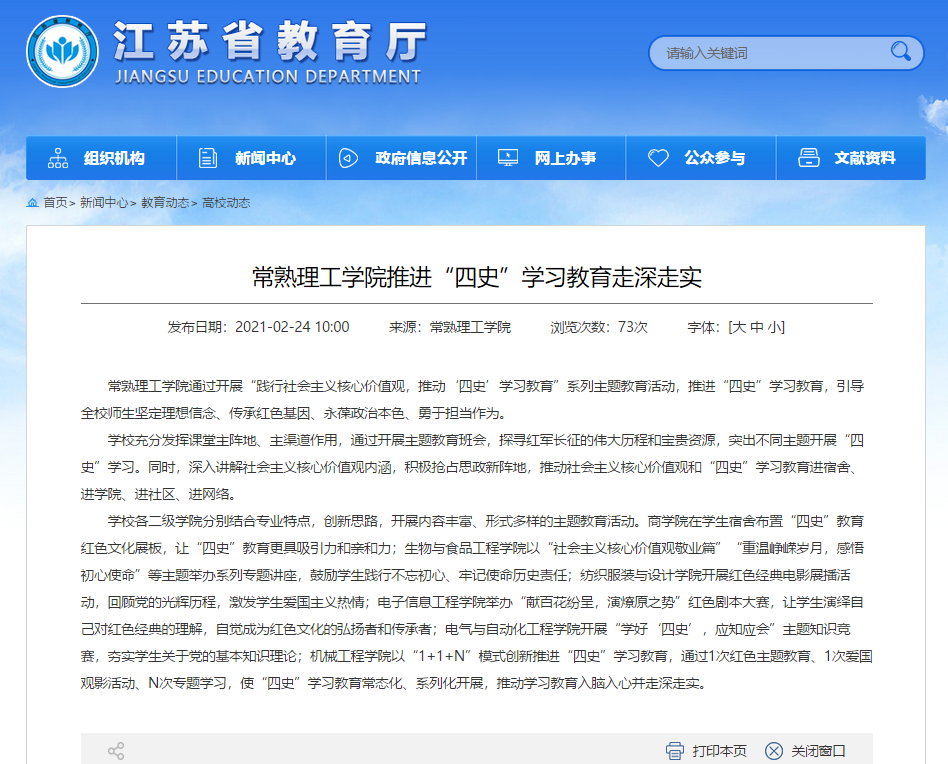The image size is (948, 764).
Task: Open the 文献资料 menu item
Action: (851, 158)
